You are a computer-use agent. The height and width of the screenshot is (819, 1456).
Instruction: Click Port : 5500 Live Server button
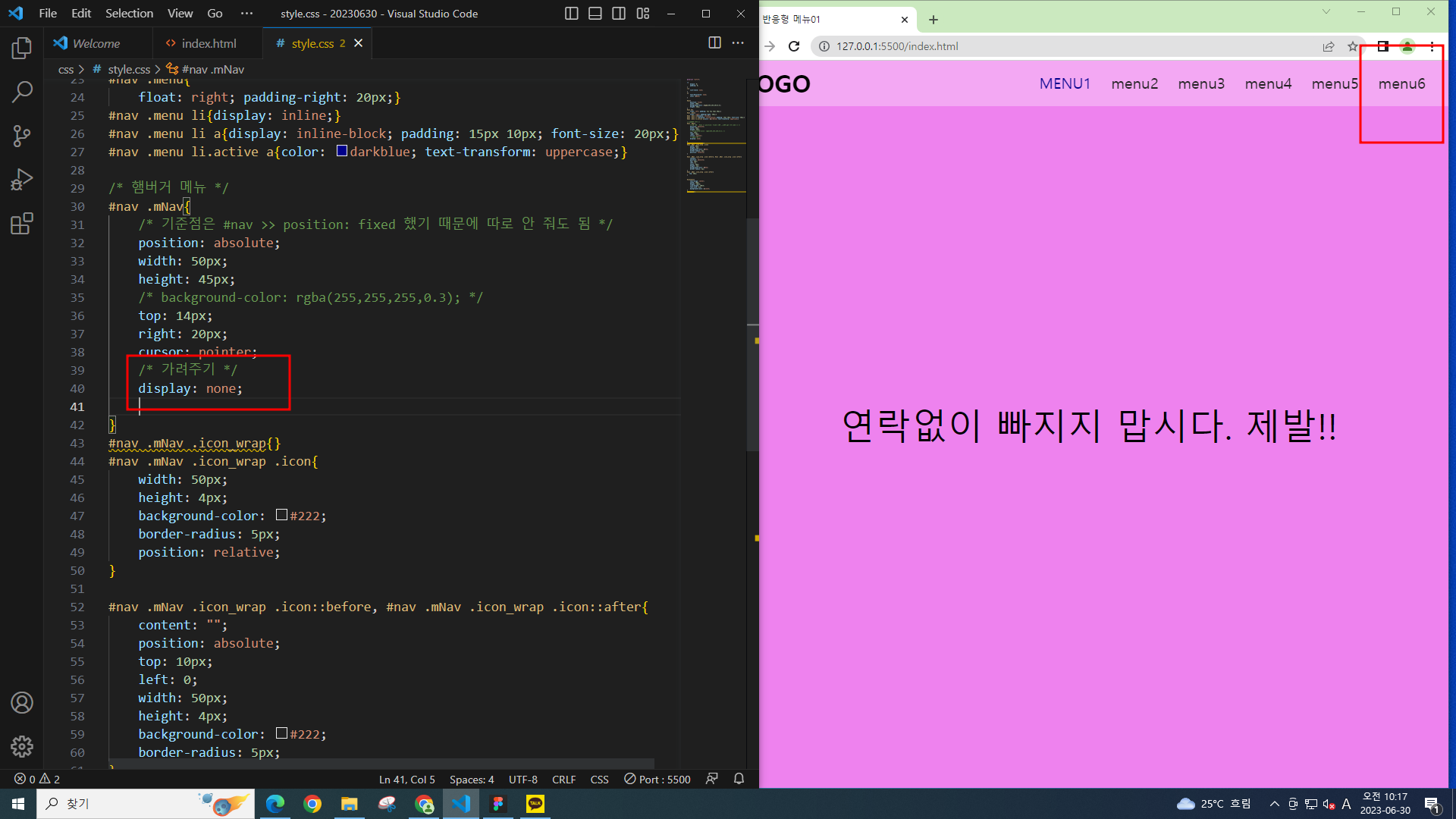click(657, 779)
